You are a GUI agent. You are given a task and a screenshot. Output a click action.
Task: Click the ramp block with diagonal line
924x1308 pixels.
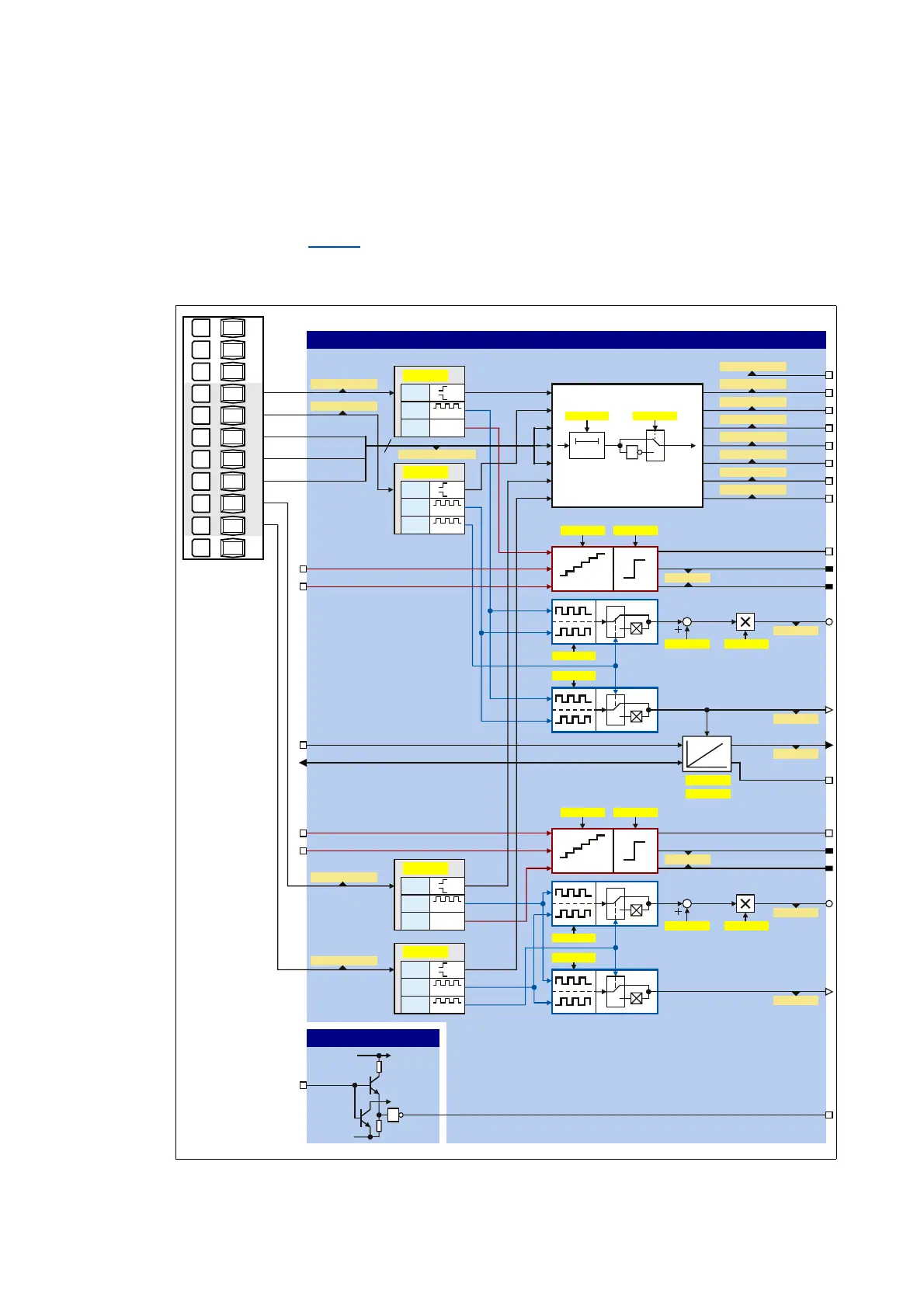coord(707,753)
